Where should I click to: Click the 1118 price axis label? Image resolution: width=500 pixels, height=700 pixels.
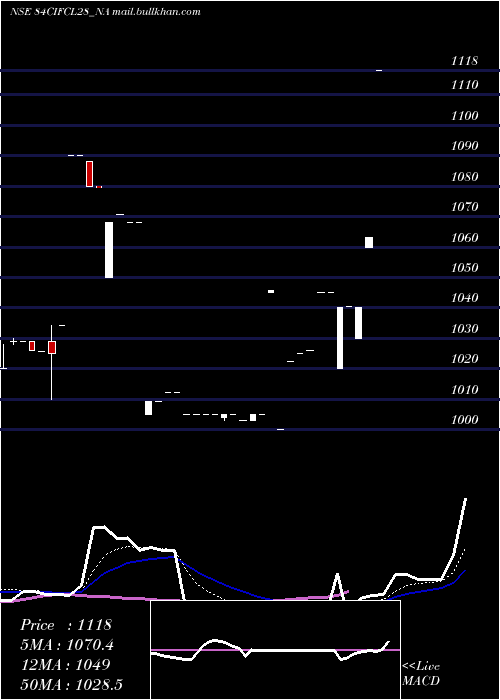464,61
